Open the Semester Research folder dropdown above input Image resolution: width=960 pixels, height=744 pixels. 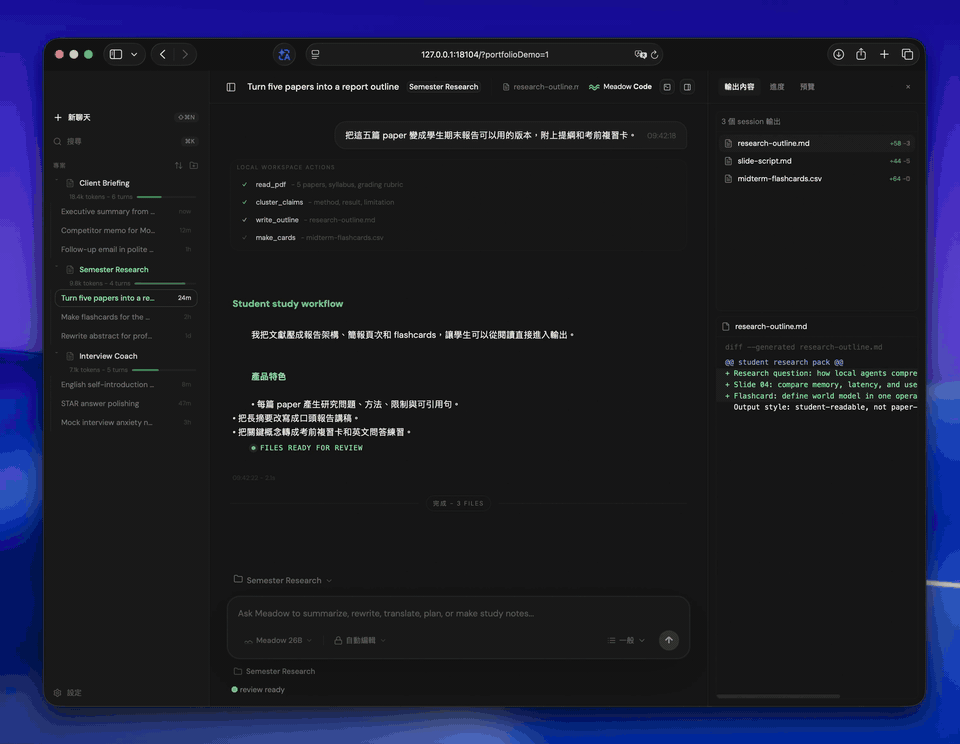pos(283,580)
